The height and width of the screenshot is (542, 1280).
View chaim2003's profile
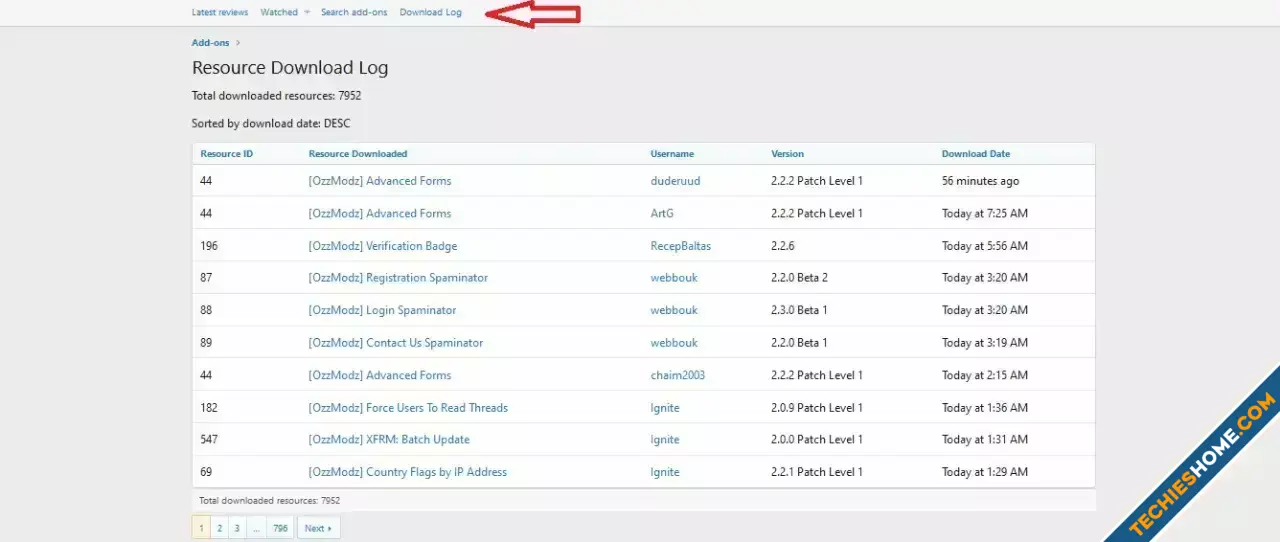[x=677, y=375]
